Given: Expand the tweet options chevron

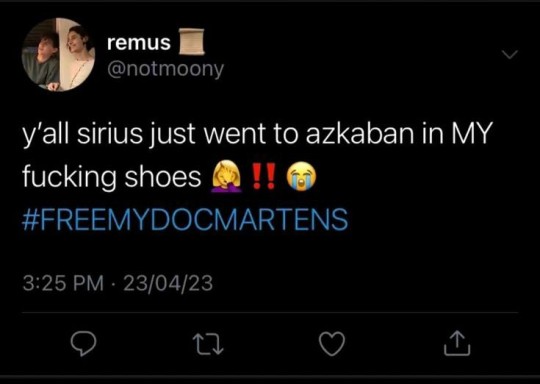Looking at the screenshot, I should 509,54.
